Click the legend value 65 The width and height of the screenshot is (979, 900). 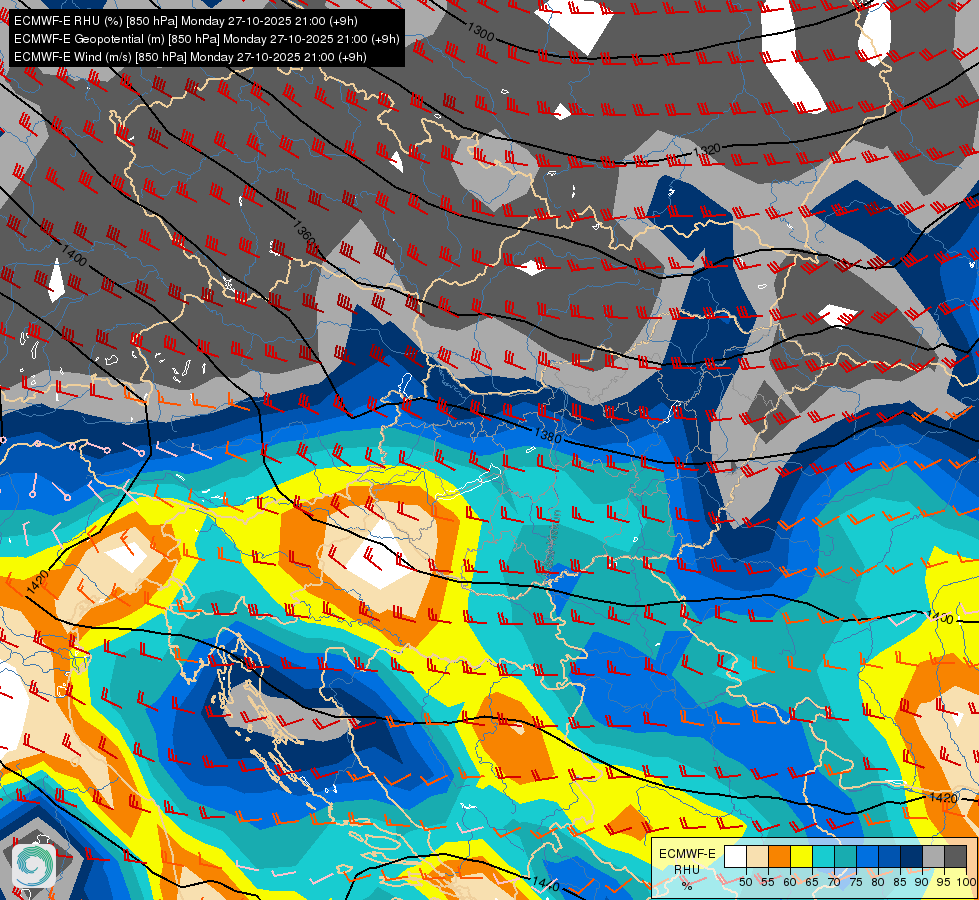(812, 882)
